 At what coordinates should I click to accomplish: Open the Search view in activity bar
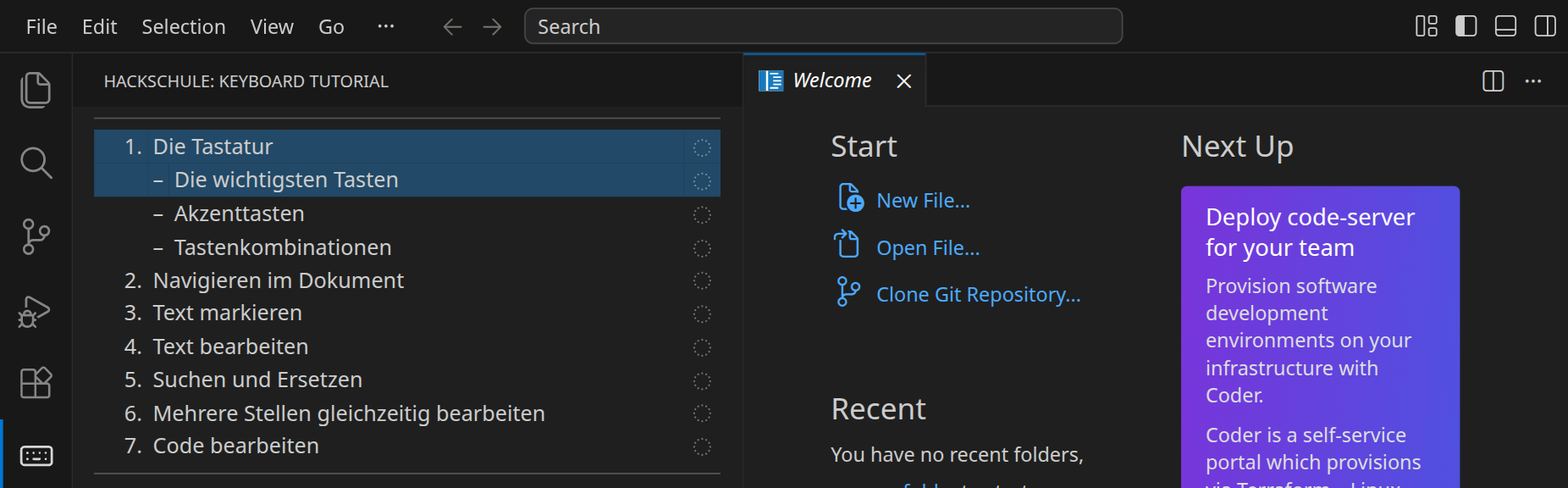36,163
